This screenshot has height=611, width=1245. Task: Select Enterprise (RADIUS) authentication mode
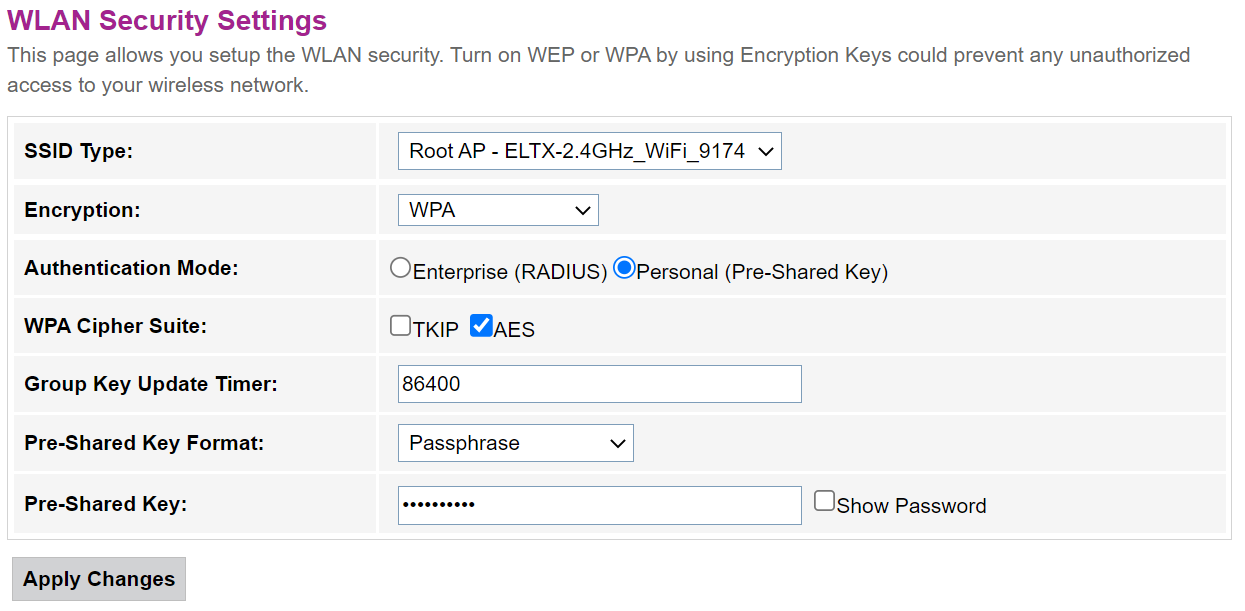(401, 268)
